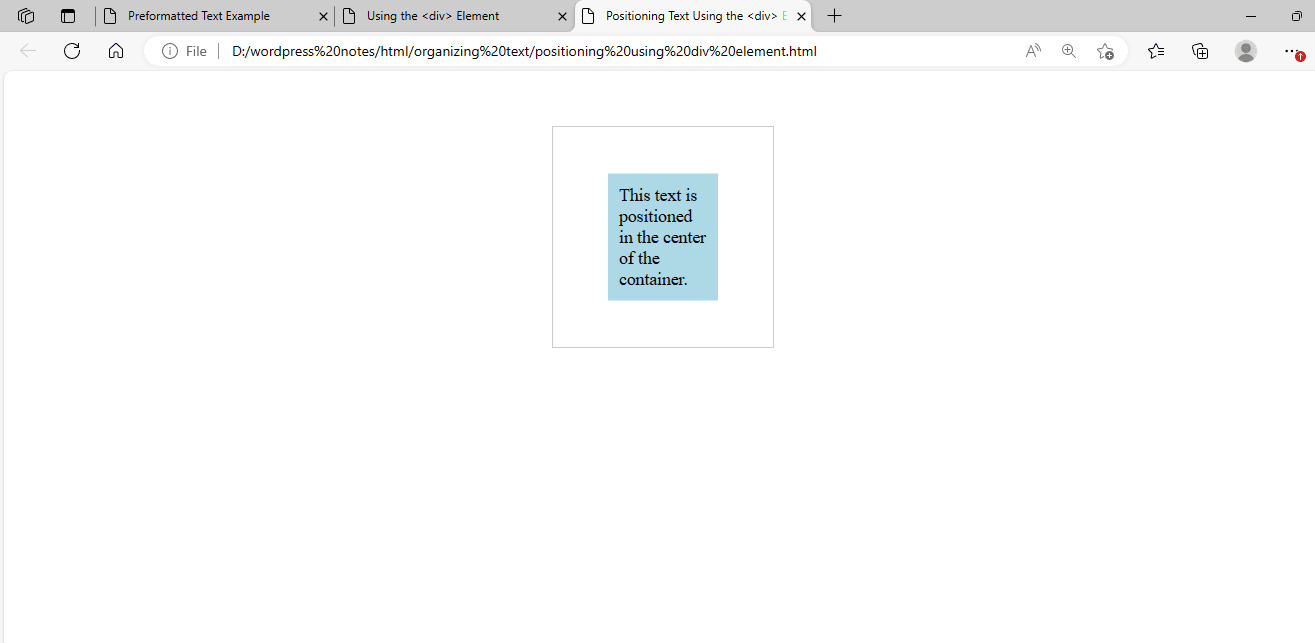Activate the Read aloud icon
Viewport: 1315px width, 643px height.
pyautogui.click(x=1033, y=51)
